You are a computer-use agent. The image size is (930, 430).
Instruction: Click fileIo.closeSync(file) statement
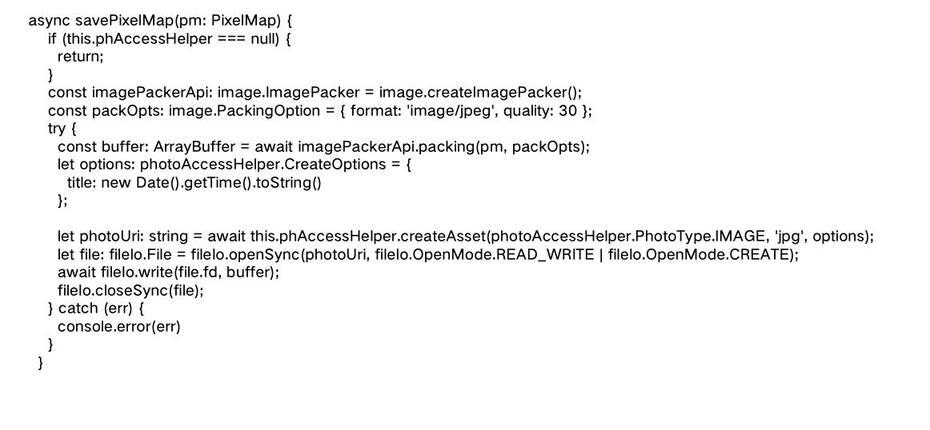tap(130, 291)
